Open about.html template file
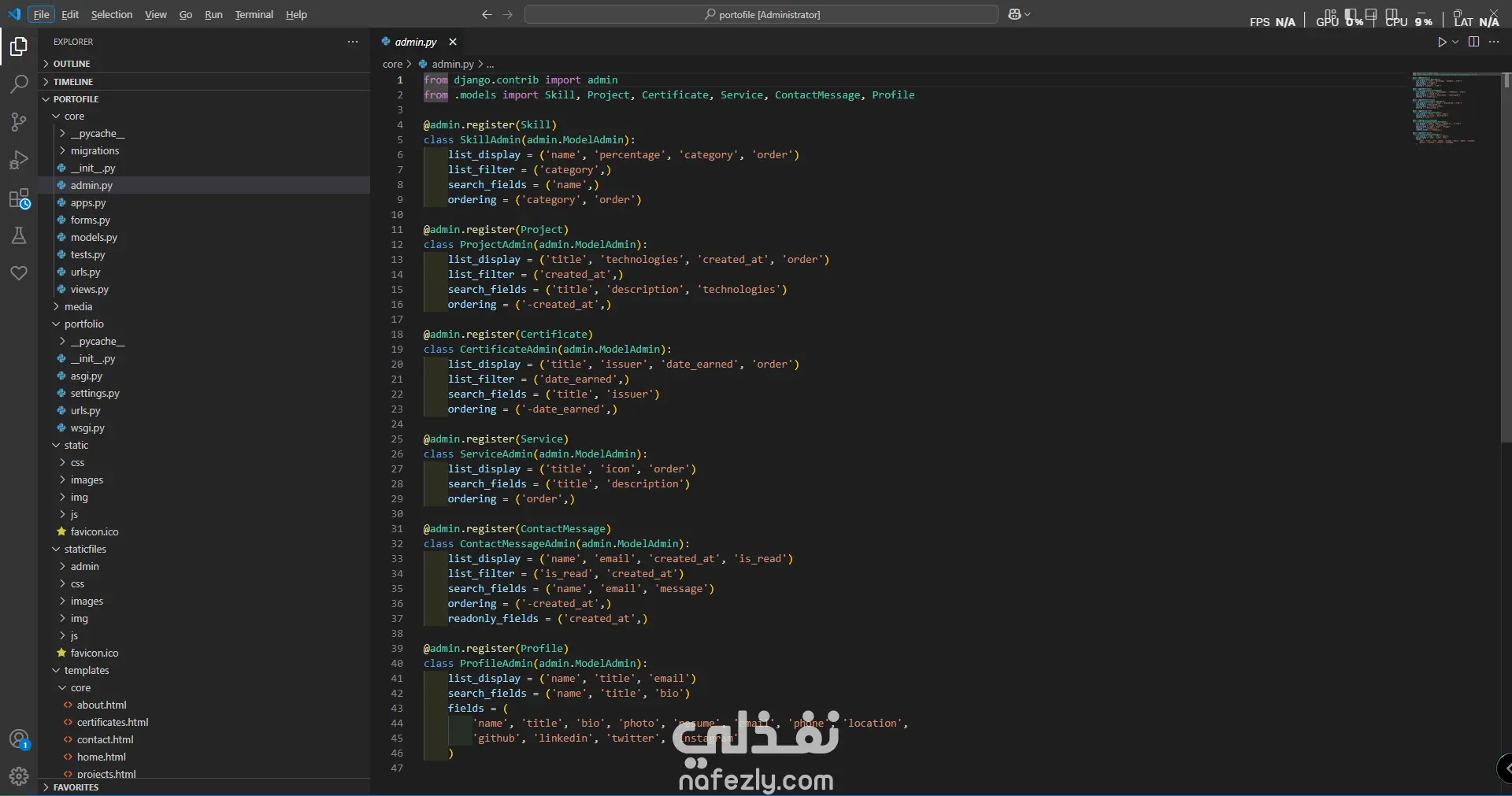The height and width of the screenshot is (796, 1512). pyautogui.click(x=205, y=705)
